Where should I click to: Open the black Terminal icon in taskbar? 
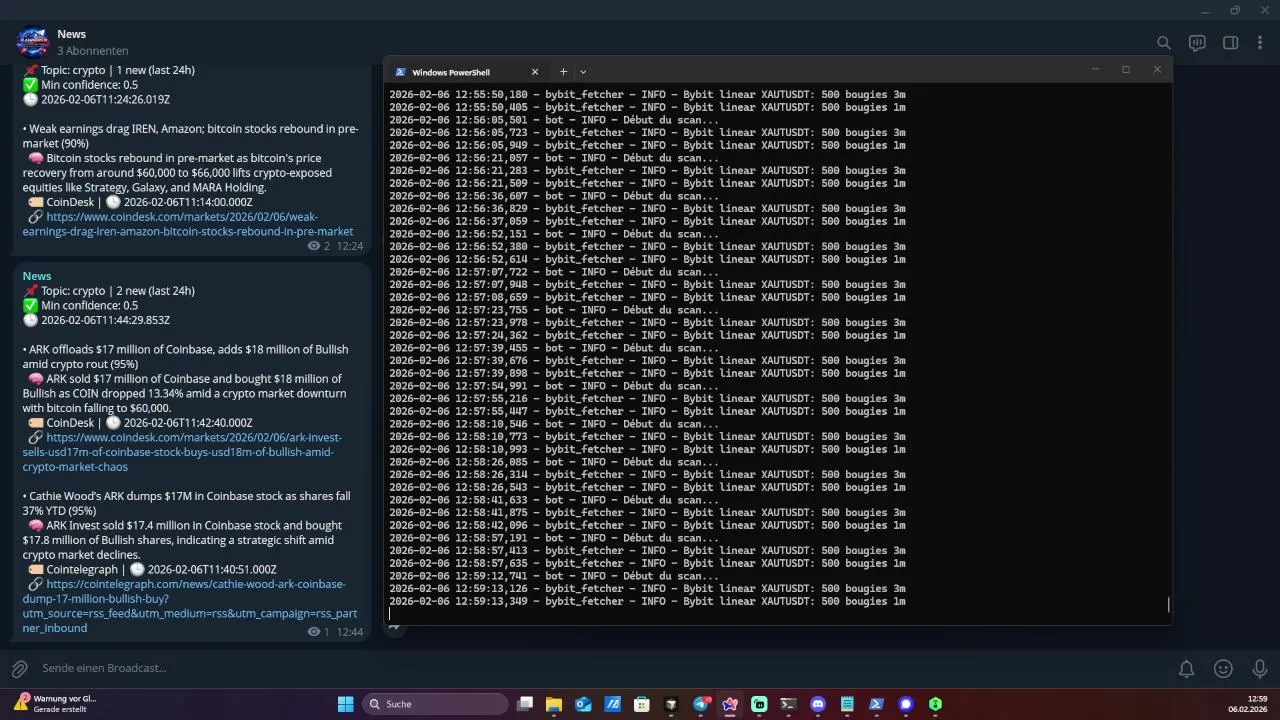click(788, 704)
